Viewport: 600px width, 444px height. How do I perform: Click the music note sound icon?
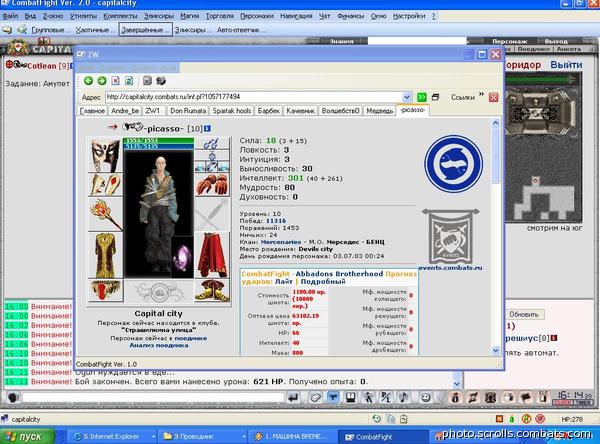pyautogui.click(x=403, y=397)
